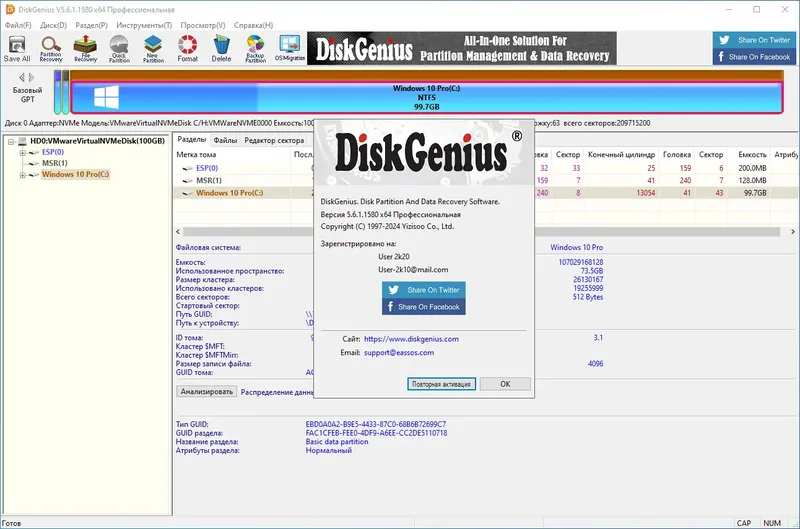The height and width of the screenshot is (529, 800).
Task: Click the Повторная активация button
Action: click(441, 384)
